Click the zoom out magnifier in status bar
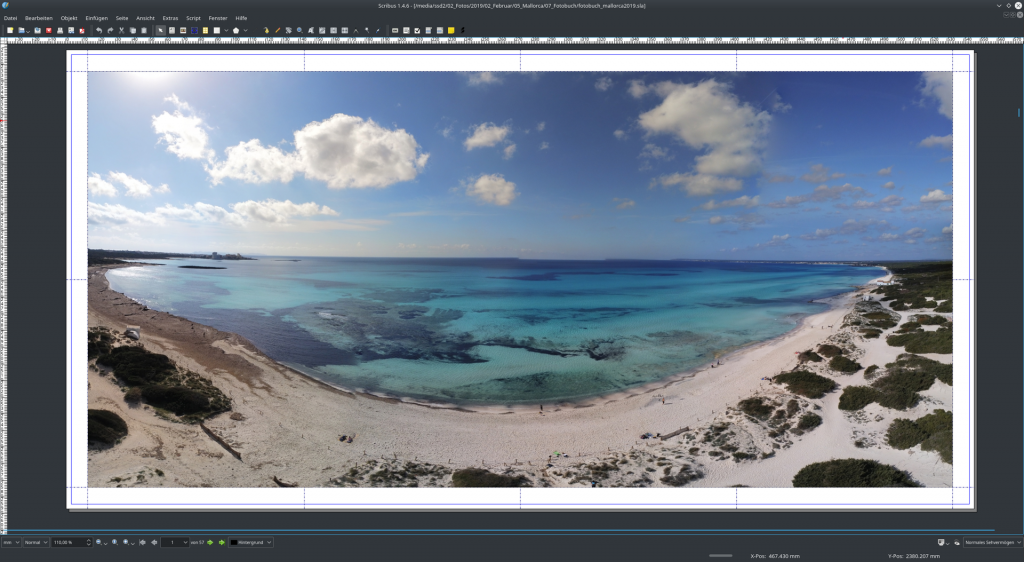1024x562 pixels. point(100,542)
